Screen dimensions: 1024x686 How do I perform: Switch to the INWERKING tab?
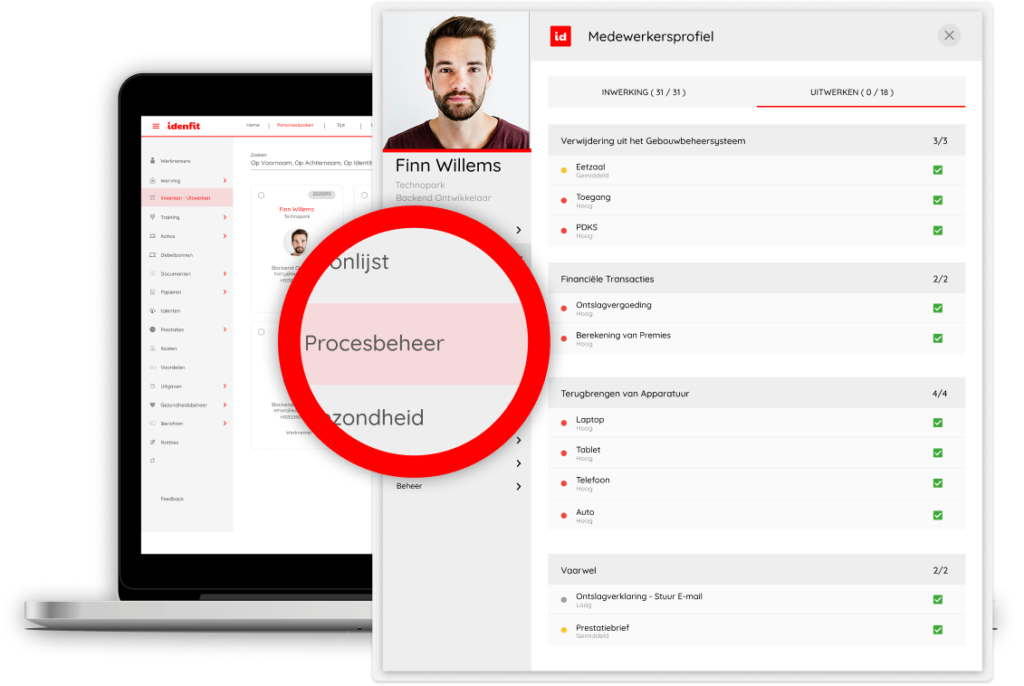[643, 92]
